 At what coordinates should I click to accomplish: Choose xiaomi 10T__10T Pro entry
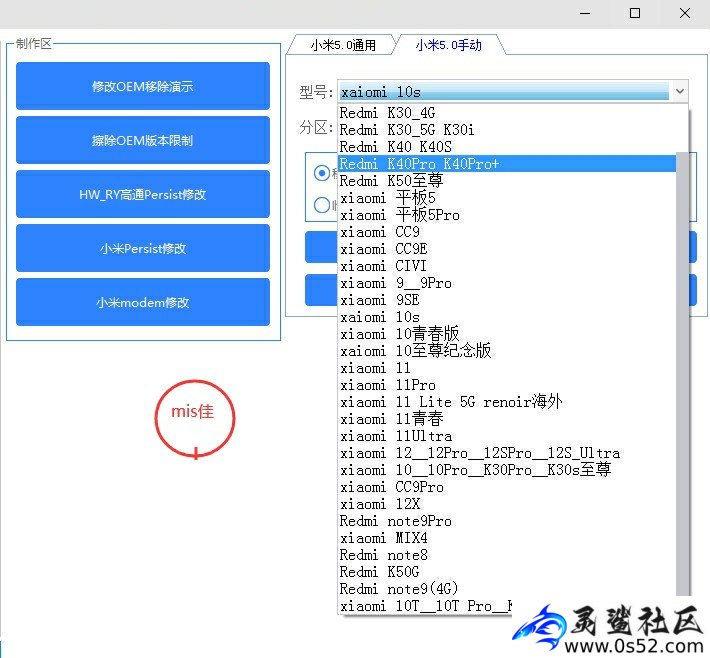tap(426, 606)
